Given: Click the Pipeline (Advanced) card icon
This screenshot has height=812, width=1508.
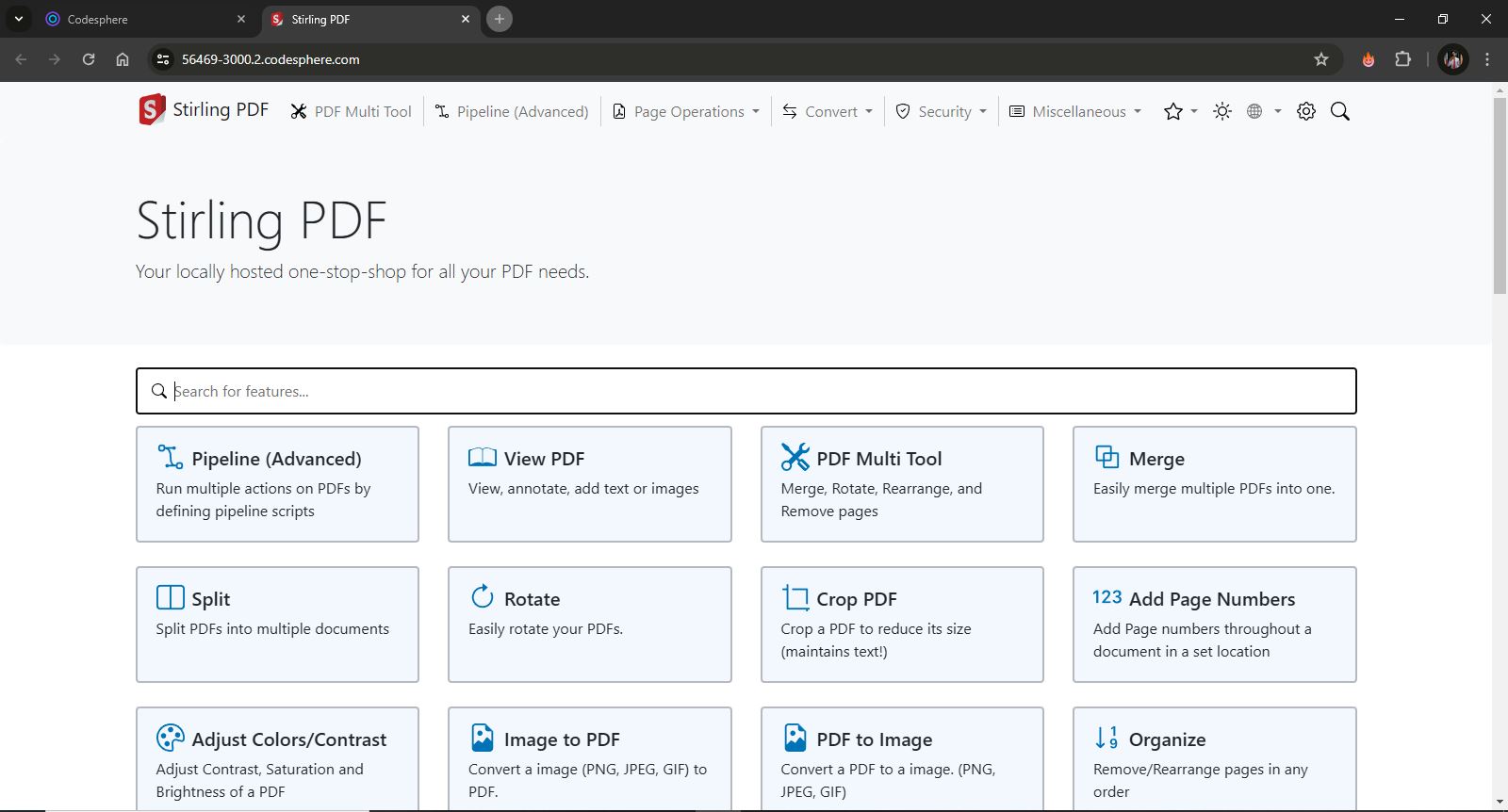Looking at the screenshot, I should pos(171,457).
